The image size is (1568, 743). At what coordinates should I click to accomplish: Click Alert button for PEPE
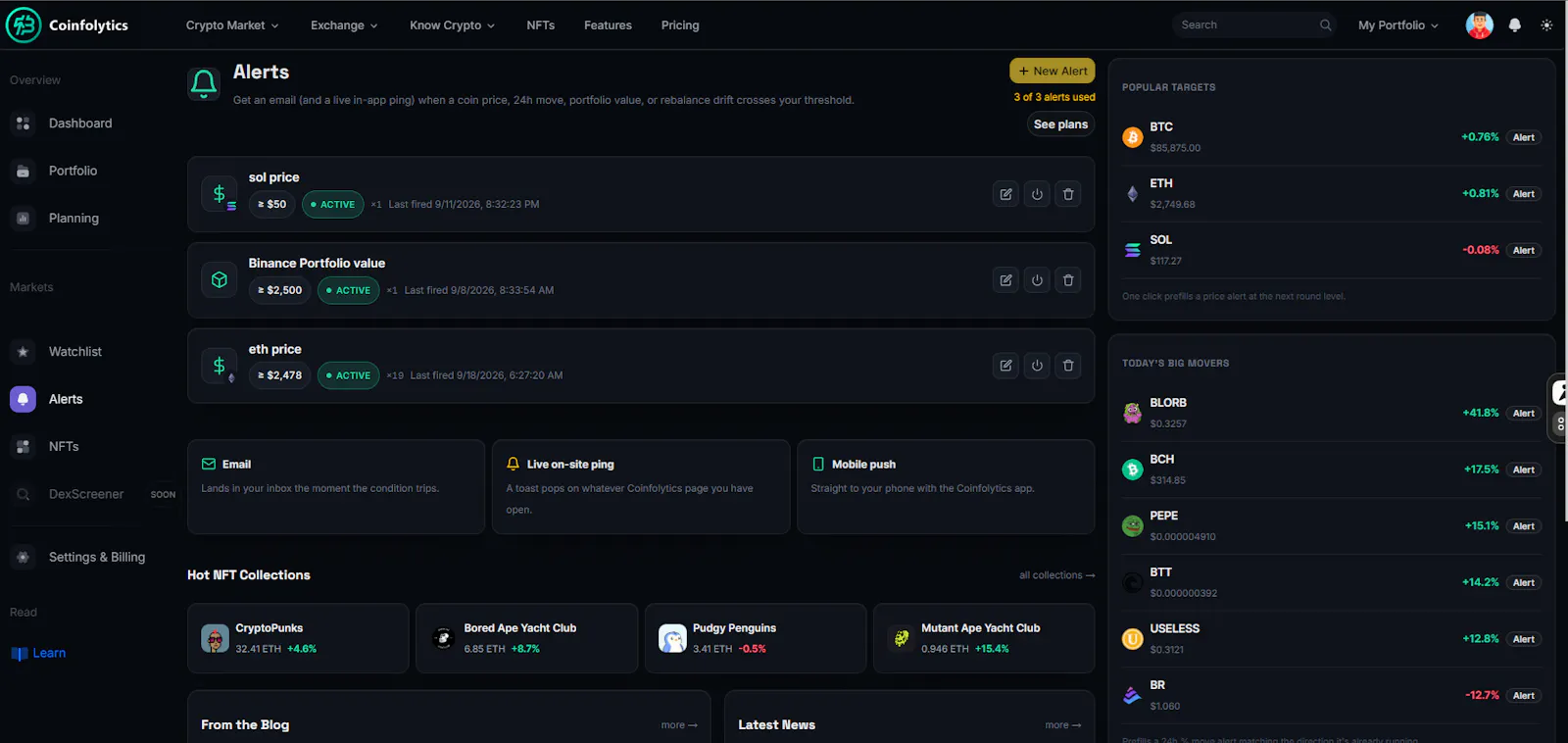[1523, 526]
